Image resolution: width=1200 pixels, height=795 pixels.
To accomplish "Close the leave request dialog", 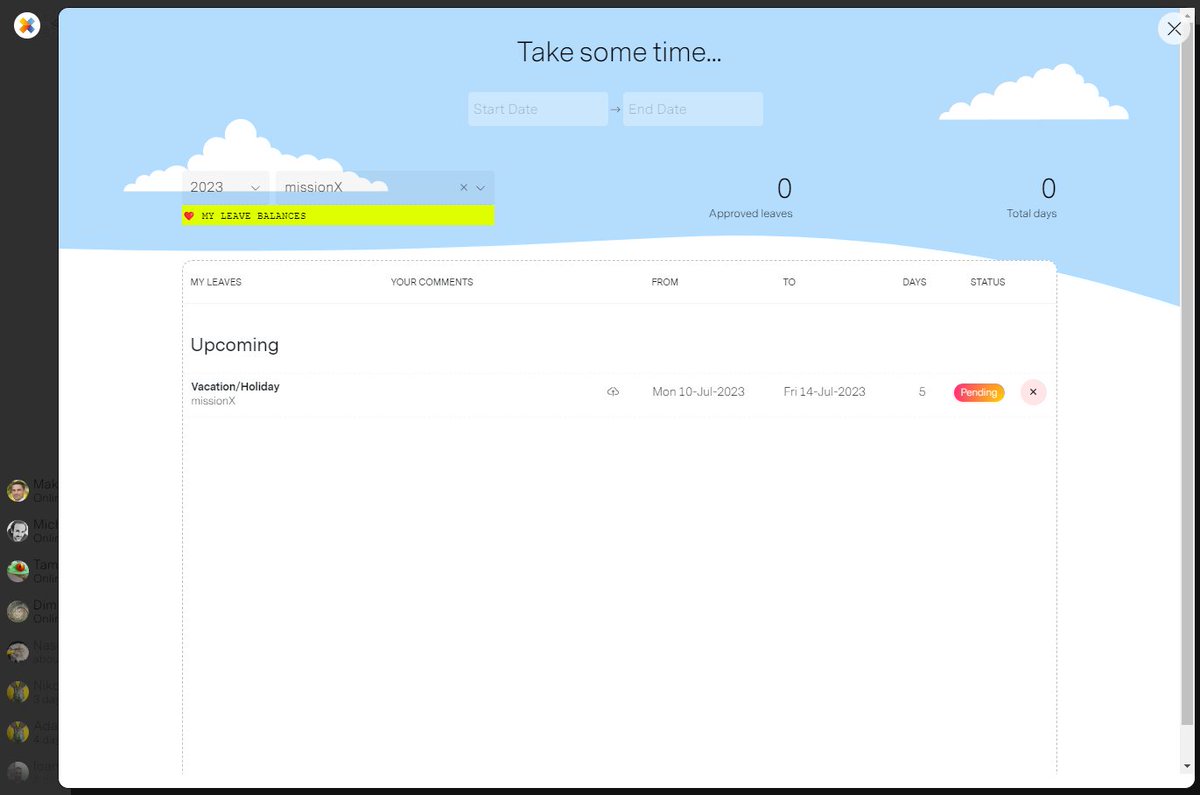I will click(1174, 29).
